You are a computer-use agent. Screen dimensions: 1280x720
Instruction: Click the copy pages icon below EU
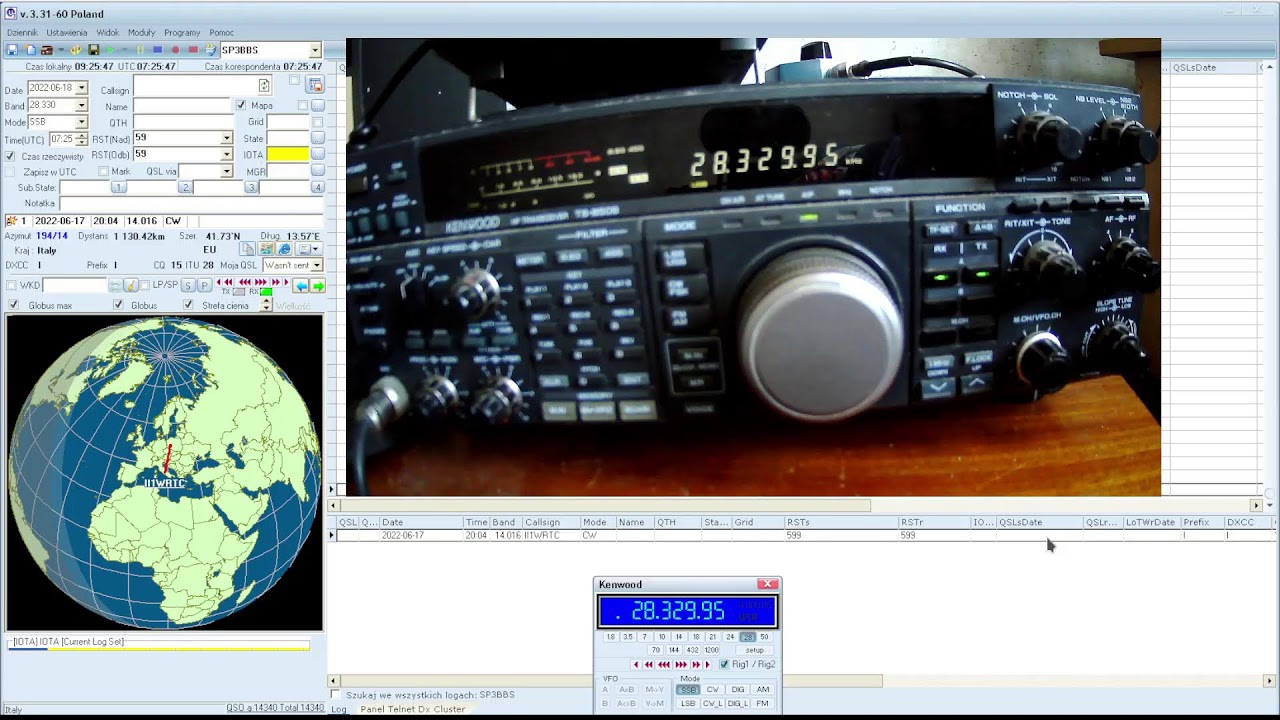pos(247,249)
